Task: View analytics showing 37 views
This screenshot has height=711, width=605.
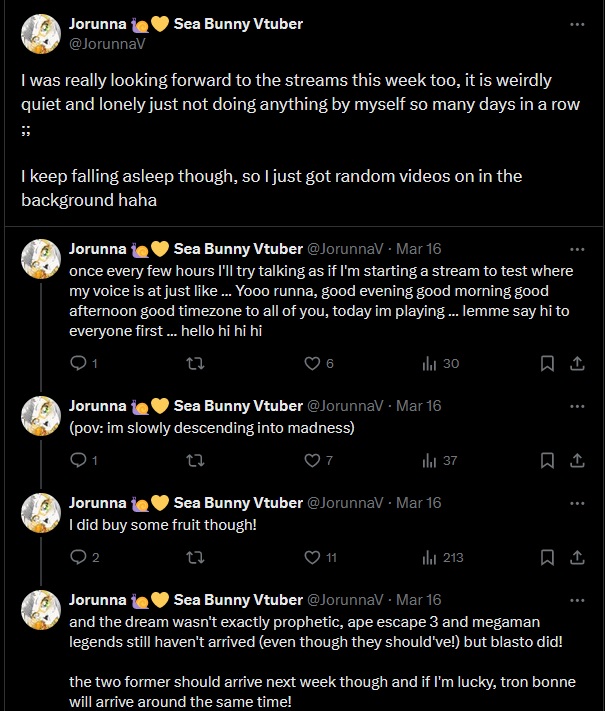Action: point(440,461)
